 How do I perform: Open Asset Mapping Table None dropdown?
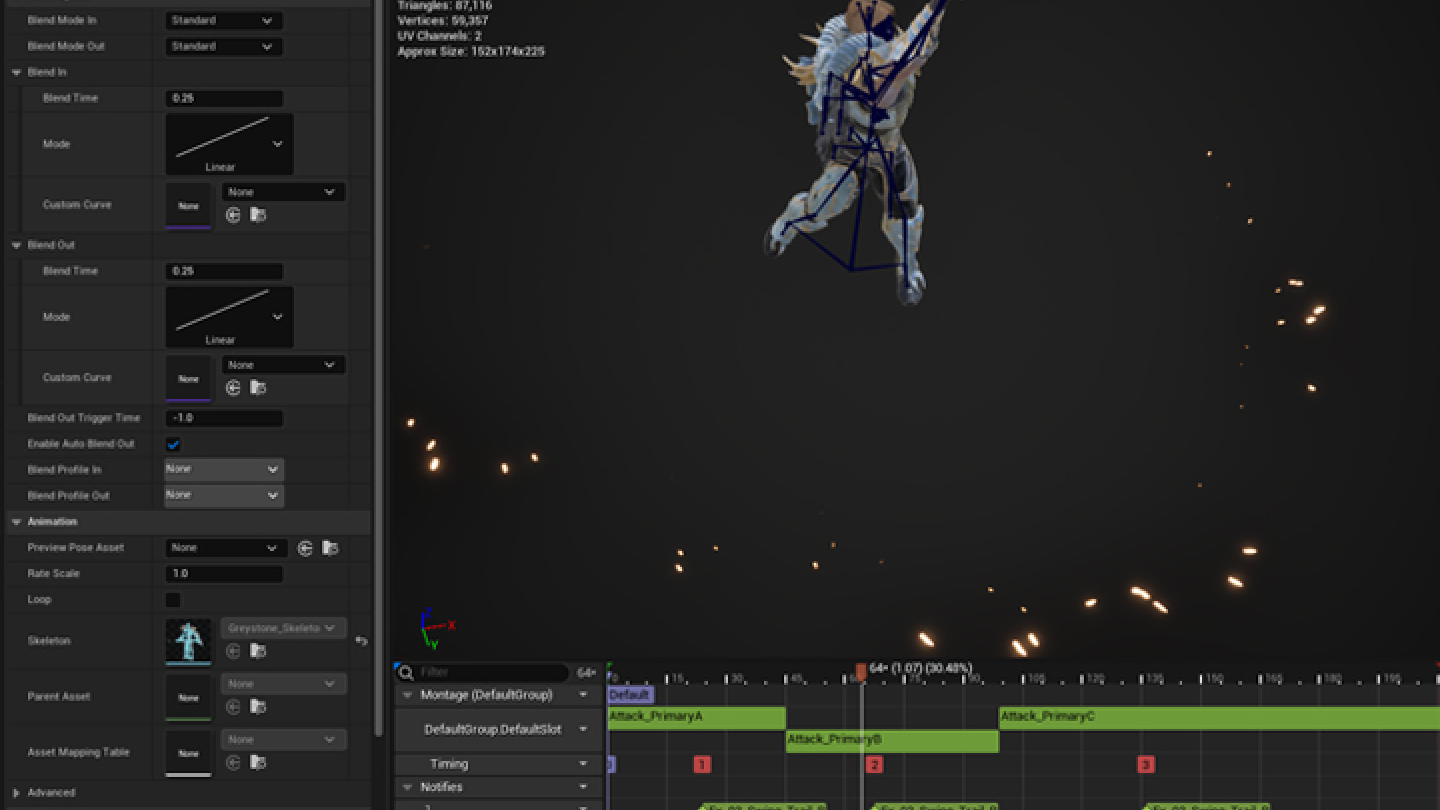[x=283, y=740]
